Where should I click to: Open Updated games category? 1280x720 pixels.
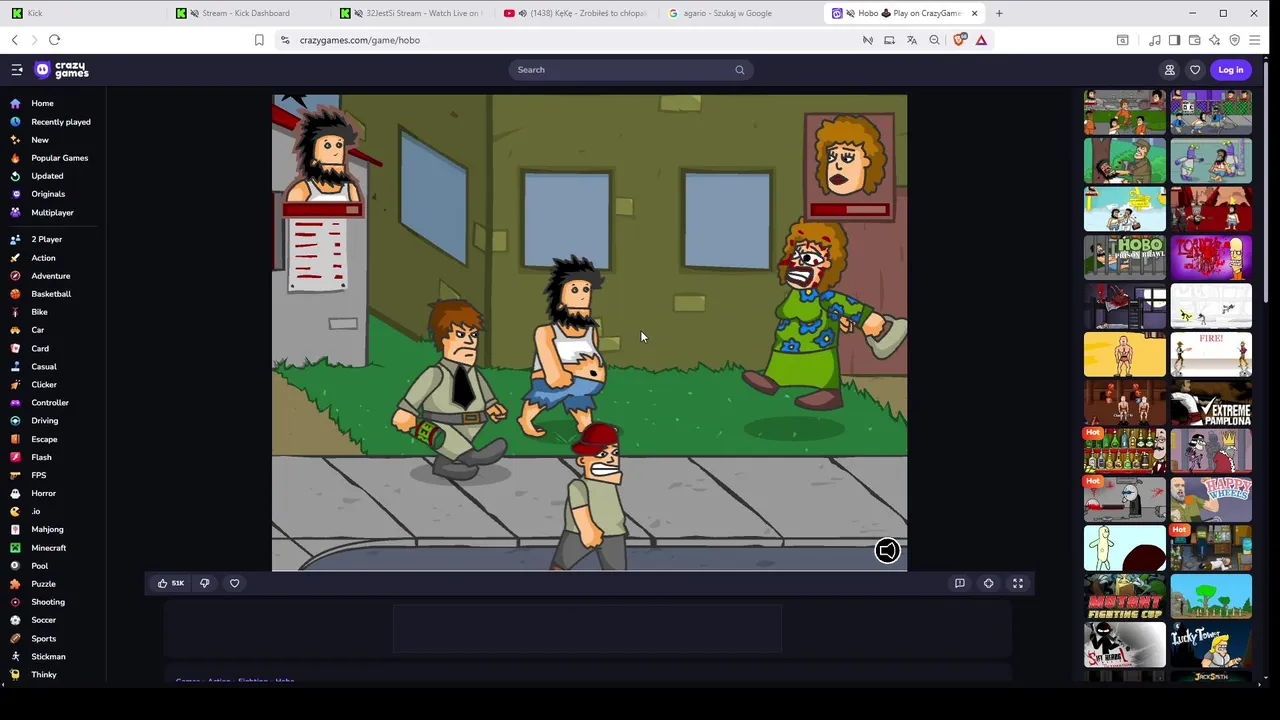click(47, 176)
